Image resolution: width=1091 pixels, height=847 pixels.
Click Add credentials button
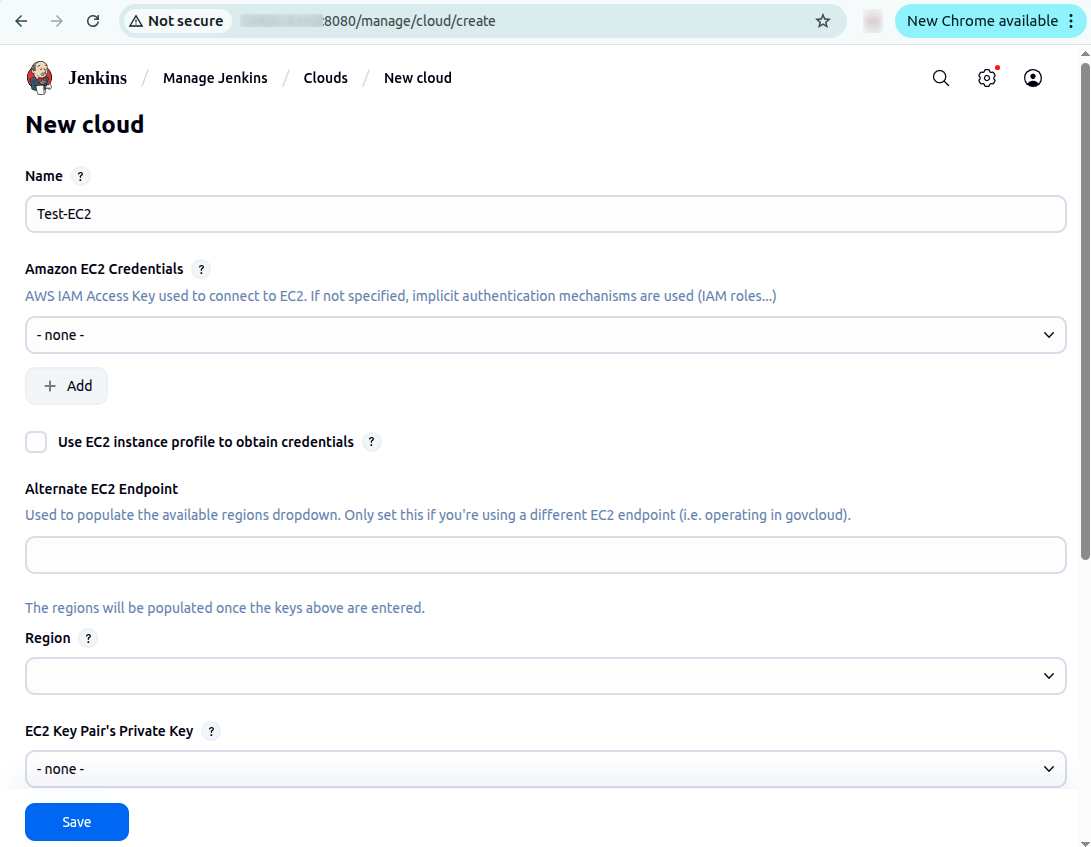[x=67, y=386]
